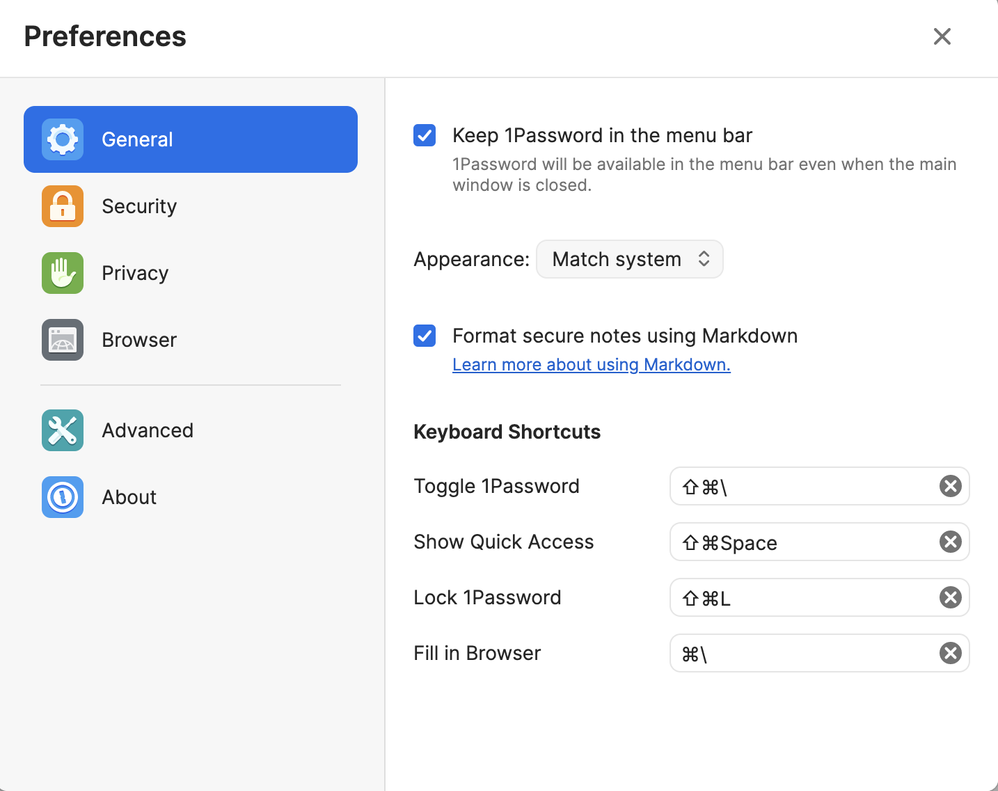Remove the Lock 1Password shortcut
The height and width of the screenshot is (791, 998).
pos(950,598)
